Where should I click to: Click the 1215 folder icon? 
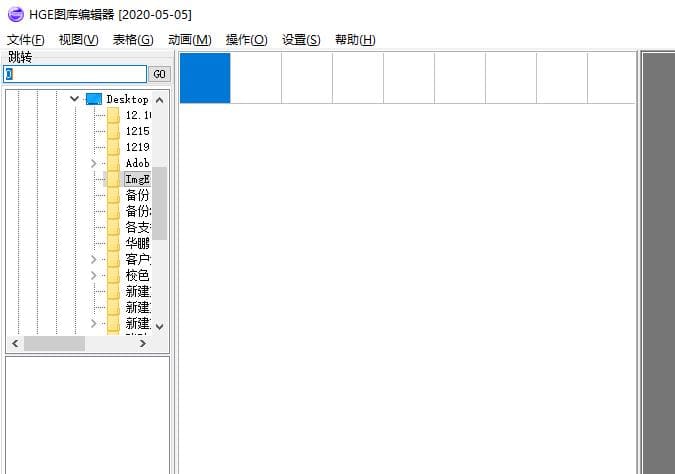114,131
